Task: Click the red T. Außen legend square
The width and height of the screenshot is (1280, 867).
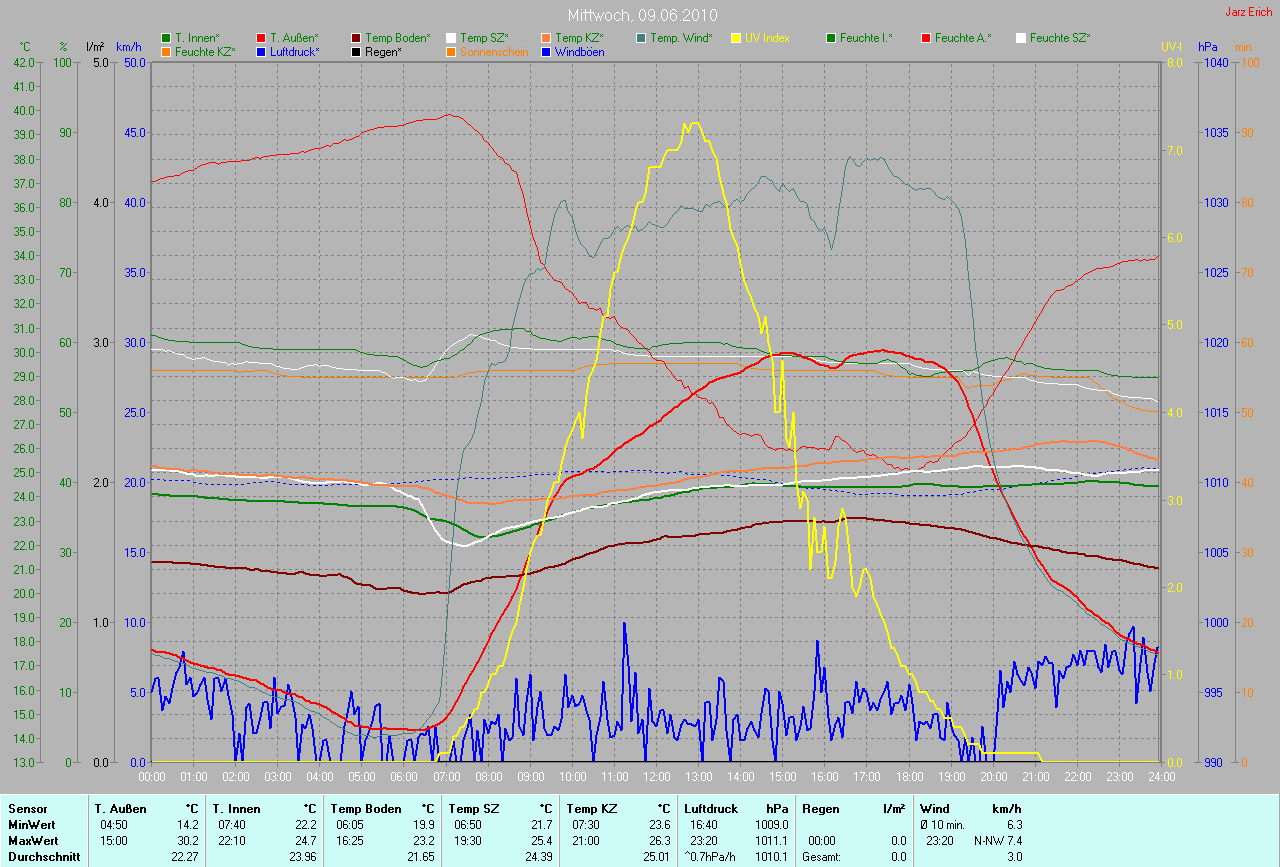Action: [261, 38]
